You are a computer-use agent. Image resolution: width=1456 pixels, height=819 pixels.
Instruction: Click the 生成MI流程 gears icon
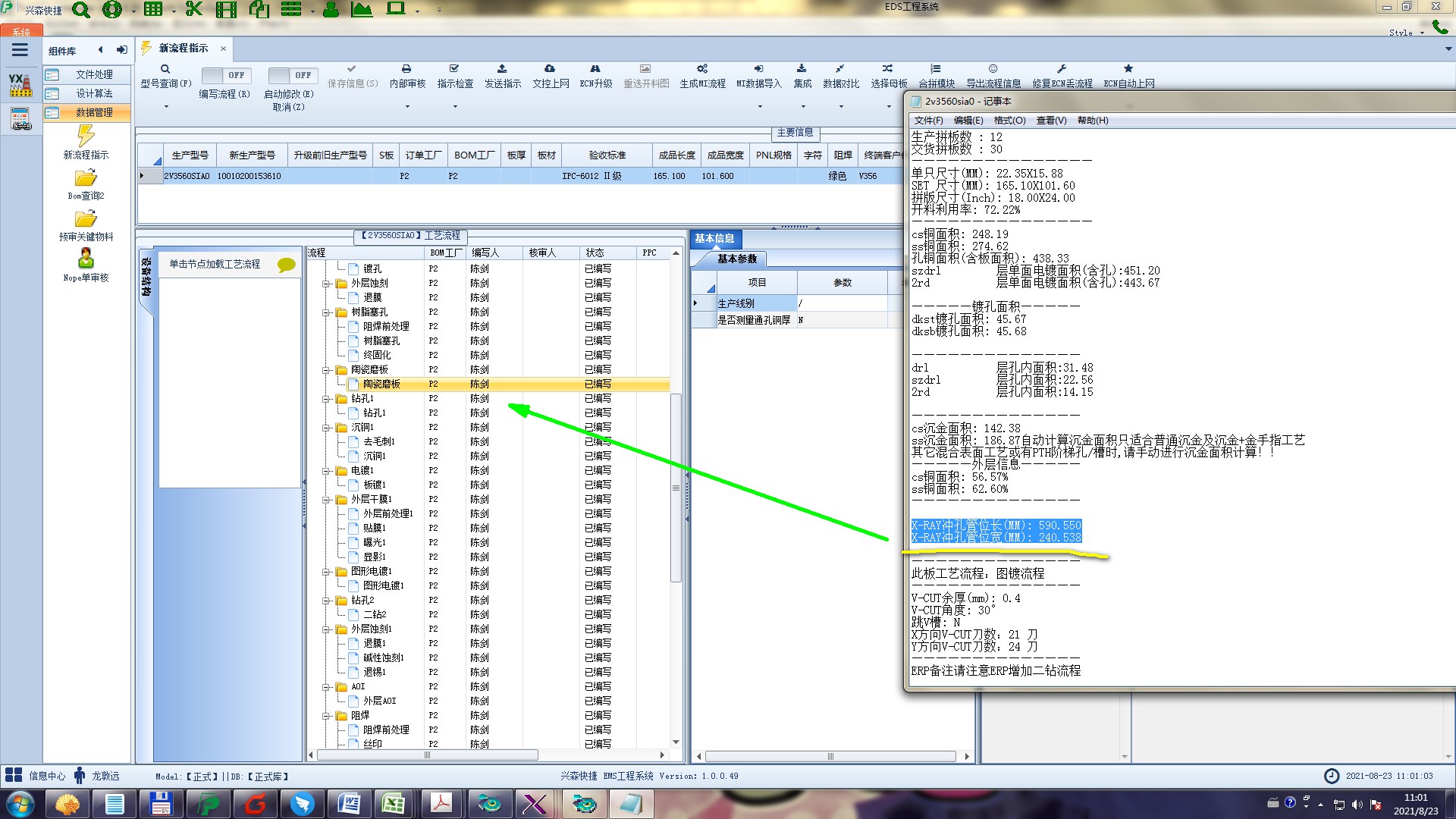[702, 69]
